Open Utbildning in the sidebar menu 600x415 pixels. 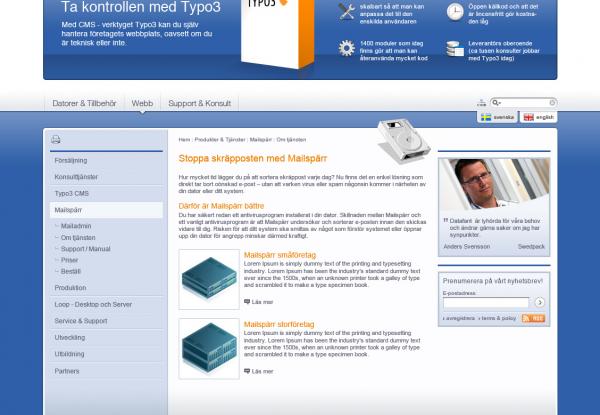tap(69, 354)
